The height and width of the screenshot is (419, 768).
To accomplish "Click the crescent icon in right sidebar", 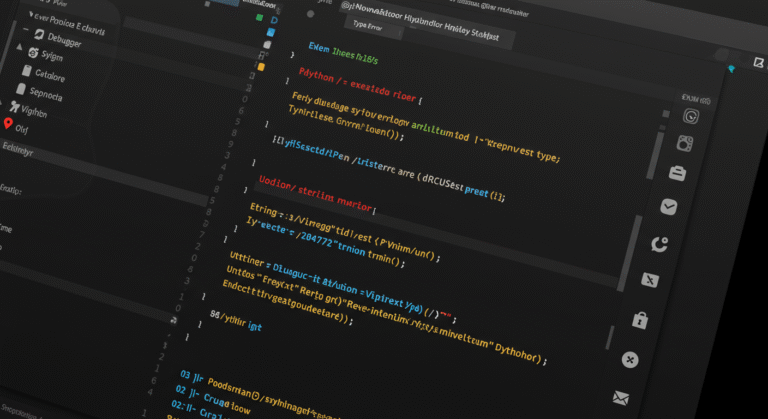I will [659, 244].
